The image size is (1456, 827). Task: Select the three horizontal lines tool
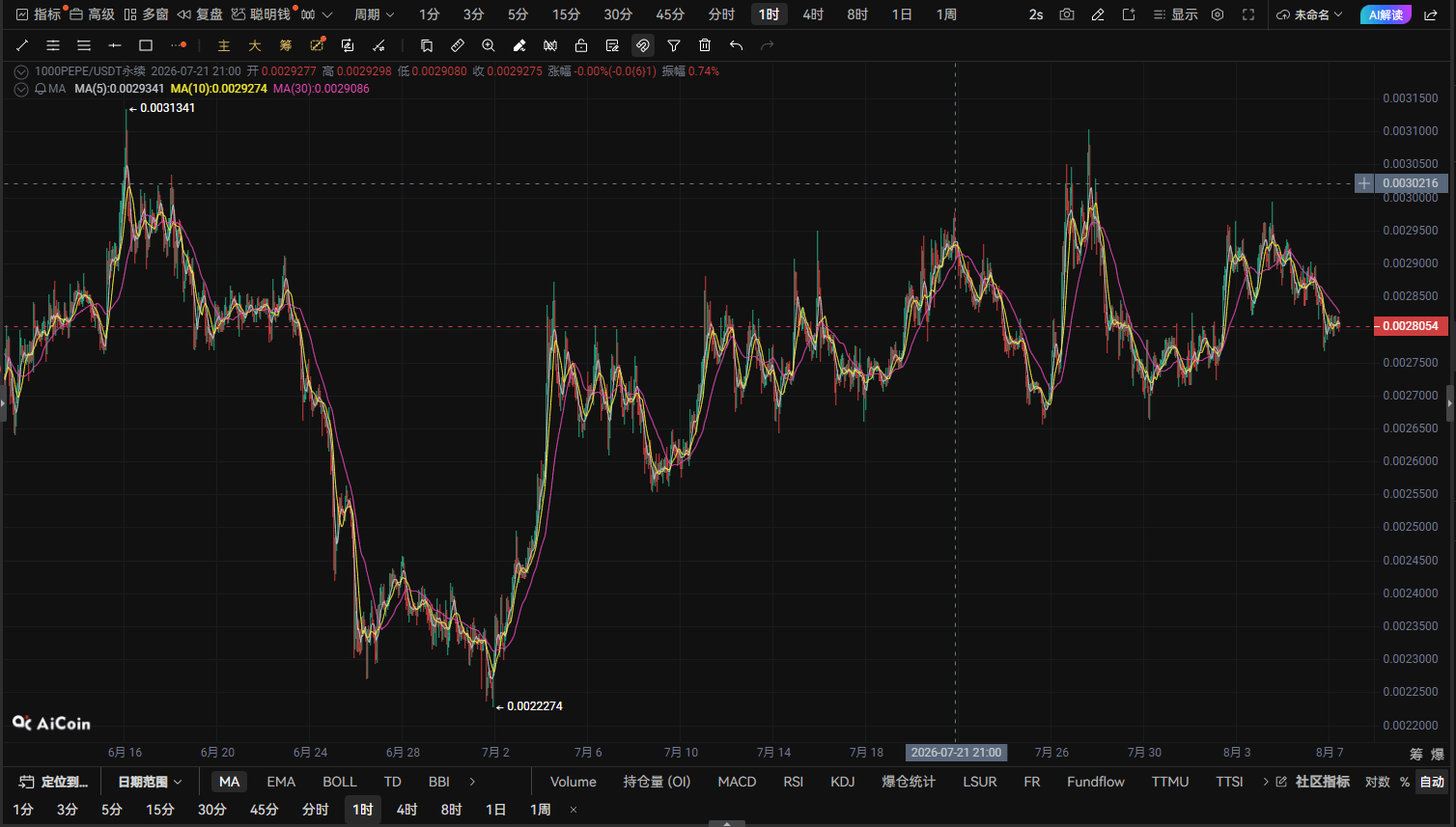tap(84, 45)
